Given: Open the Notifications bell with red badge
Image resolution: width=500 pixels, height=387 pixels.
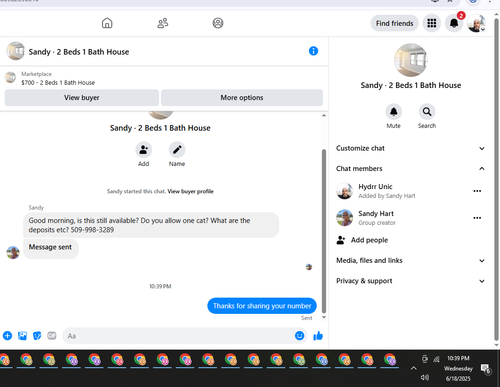Looking at the screenshot, I should click(454, 23).
